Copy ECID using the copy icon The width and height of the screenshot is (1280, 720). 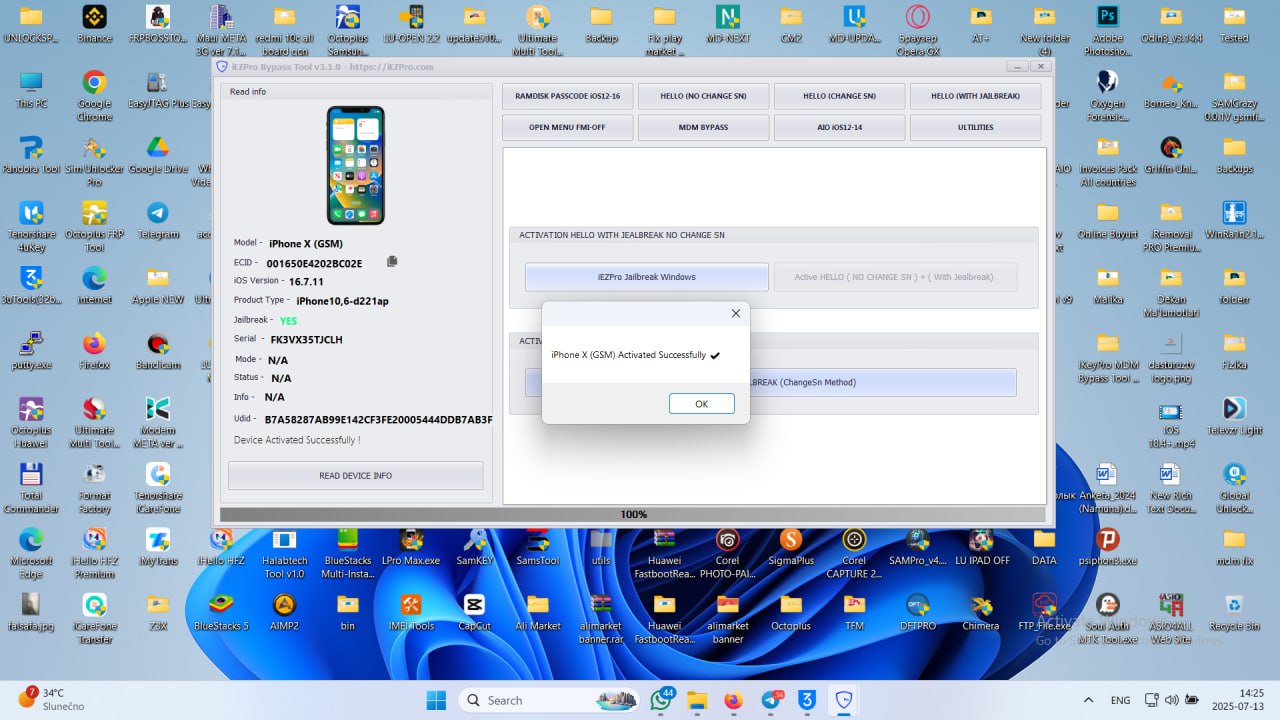[392, 261]
